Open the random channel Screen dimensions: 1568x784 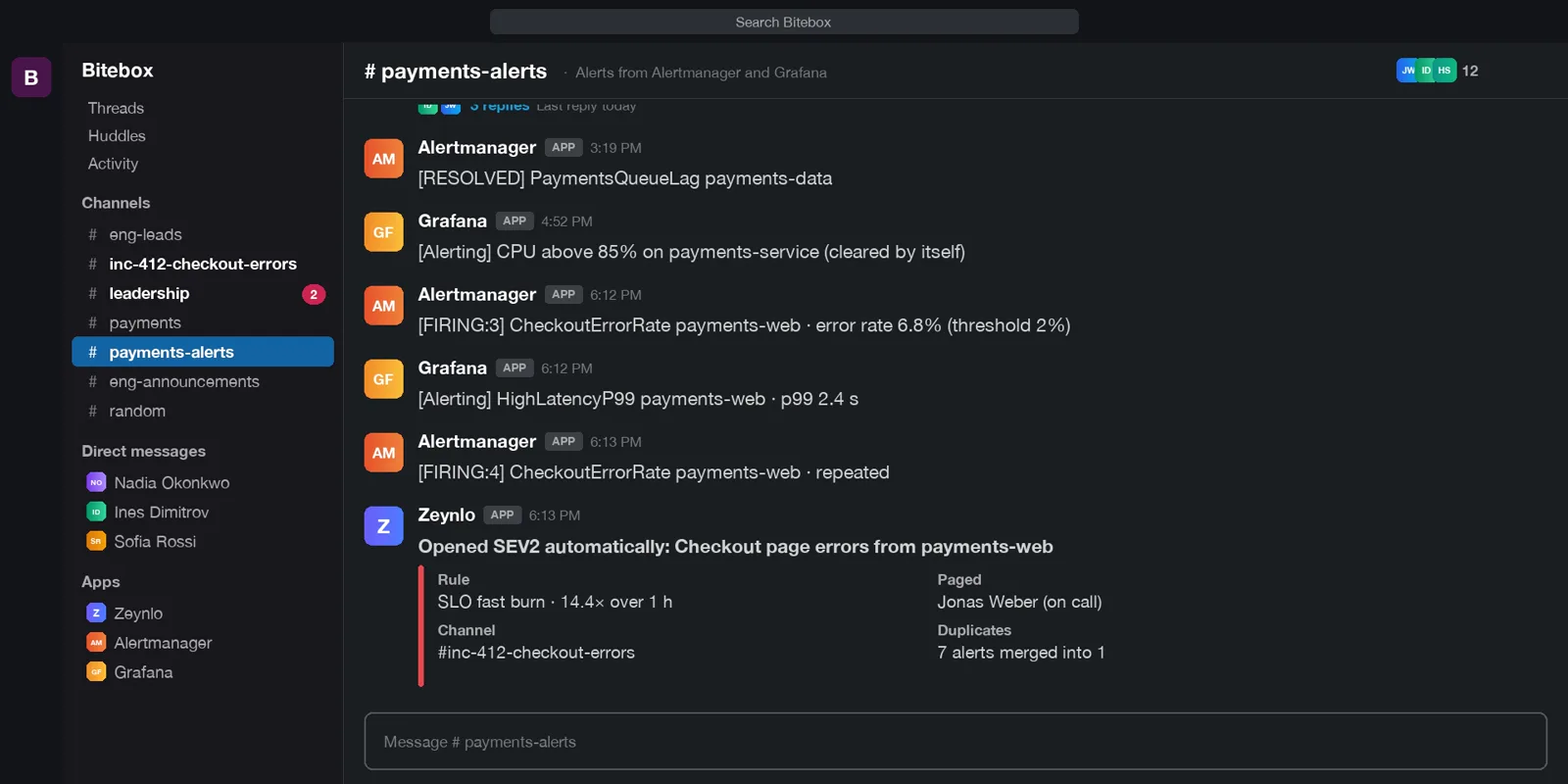[x=203, y=411]
